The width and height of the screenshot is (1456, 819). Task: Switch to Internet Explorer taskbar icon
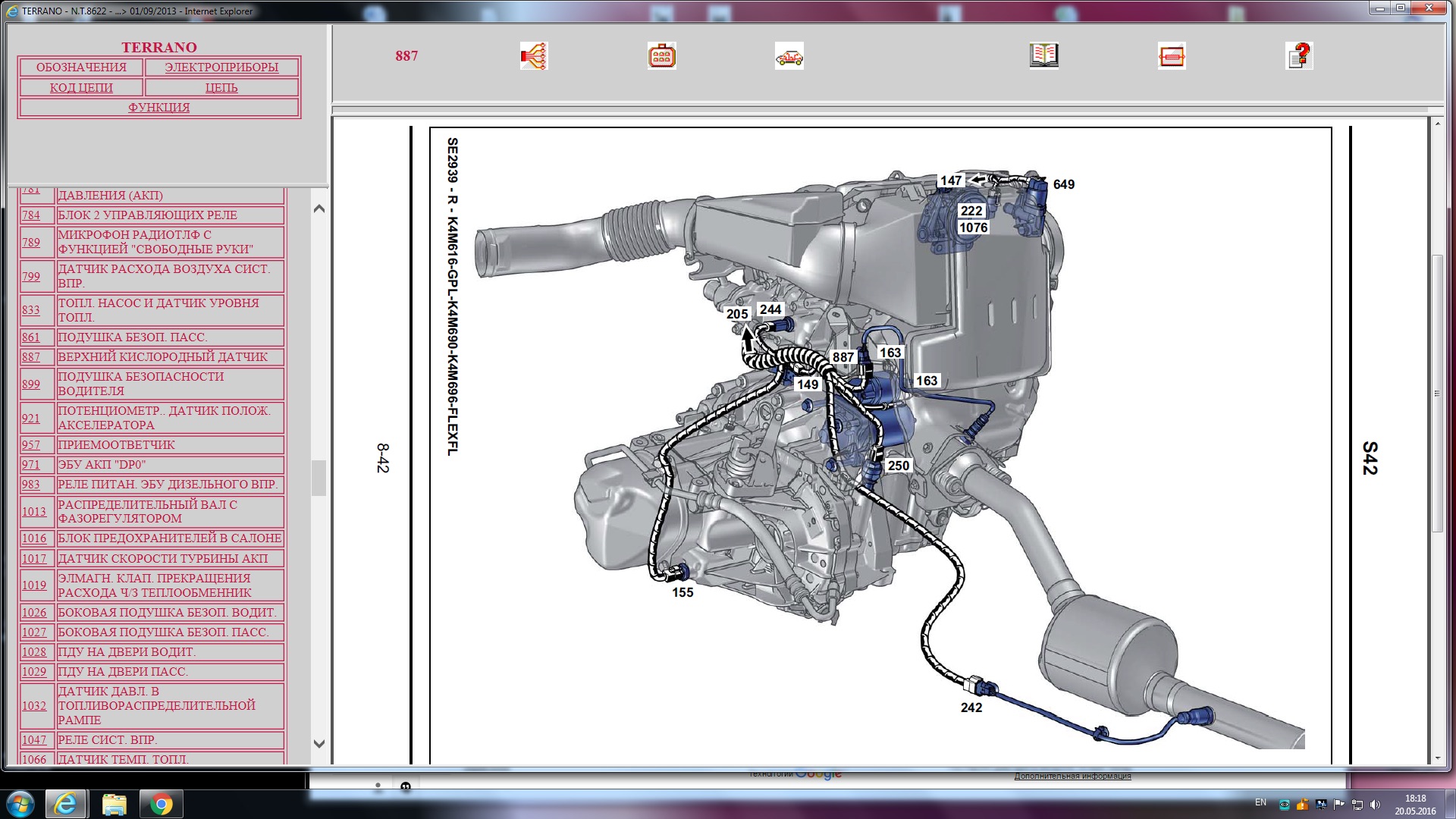tap(65, 804)
